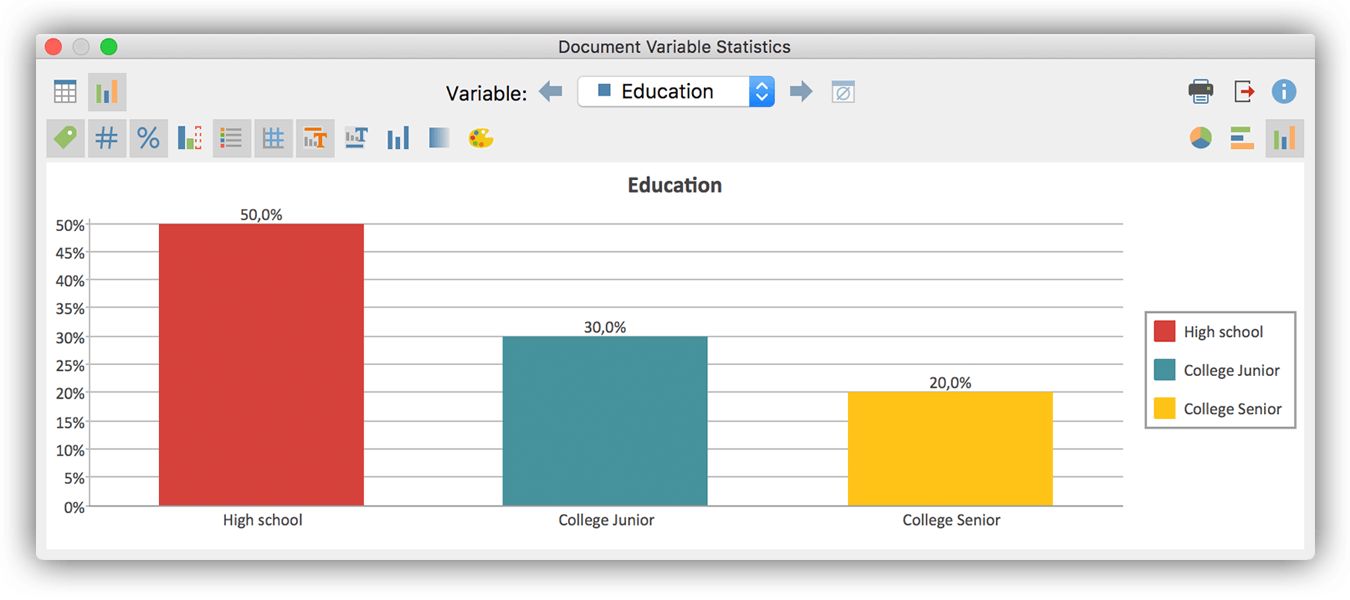1350x600 pixels.
Task: Close the Document Variable Statistics window
Action: 54,47
